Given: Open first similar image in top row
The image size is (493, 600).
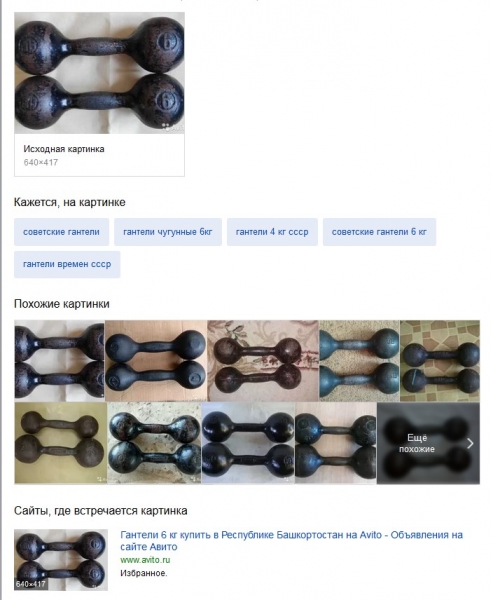Looking at the screenshot, I should [59, 360].
